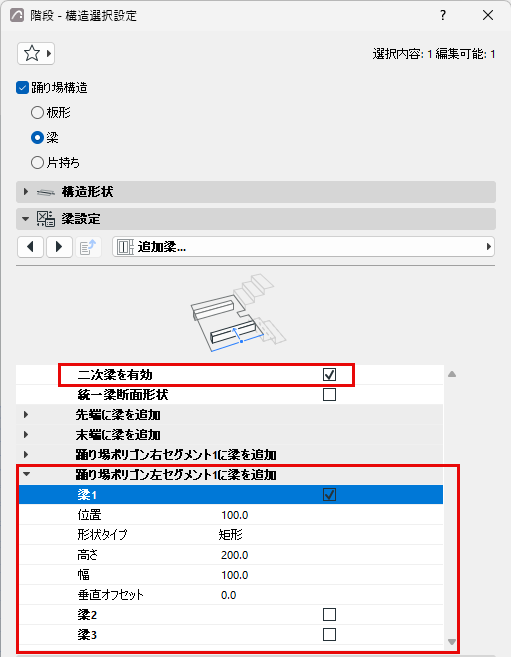
Task: Click the help question mark icon
Action: pyautogui.click(x=443, y=16)
